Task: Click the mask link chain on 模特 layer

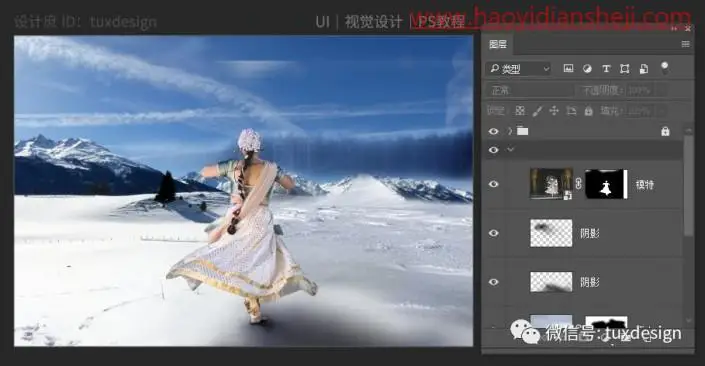Action: 579,184
